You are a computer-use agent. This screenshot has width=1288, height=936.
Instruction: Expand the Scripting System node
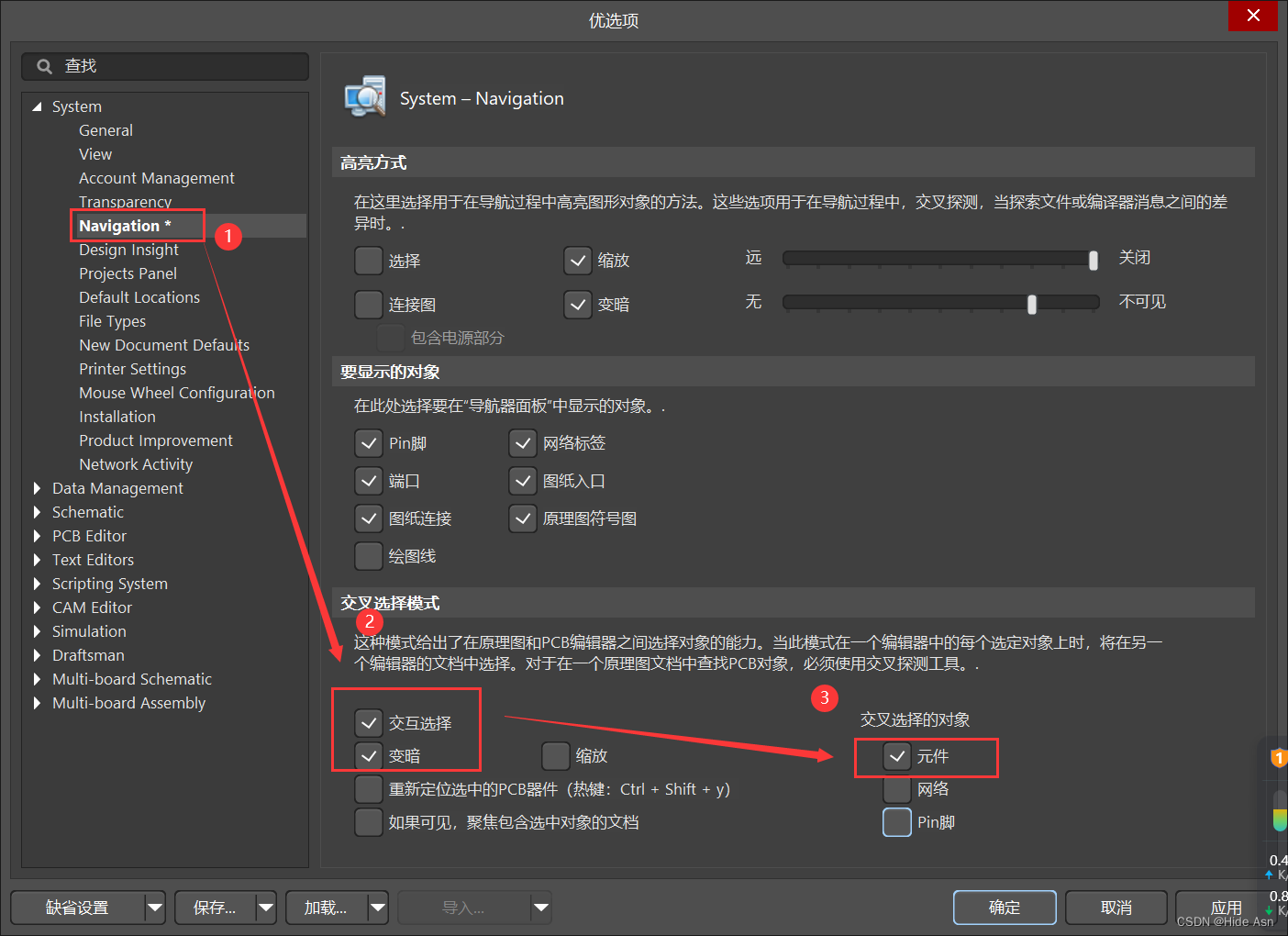pyautogui.click(x=37, y=584)
